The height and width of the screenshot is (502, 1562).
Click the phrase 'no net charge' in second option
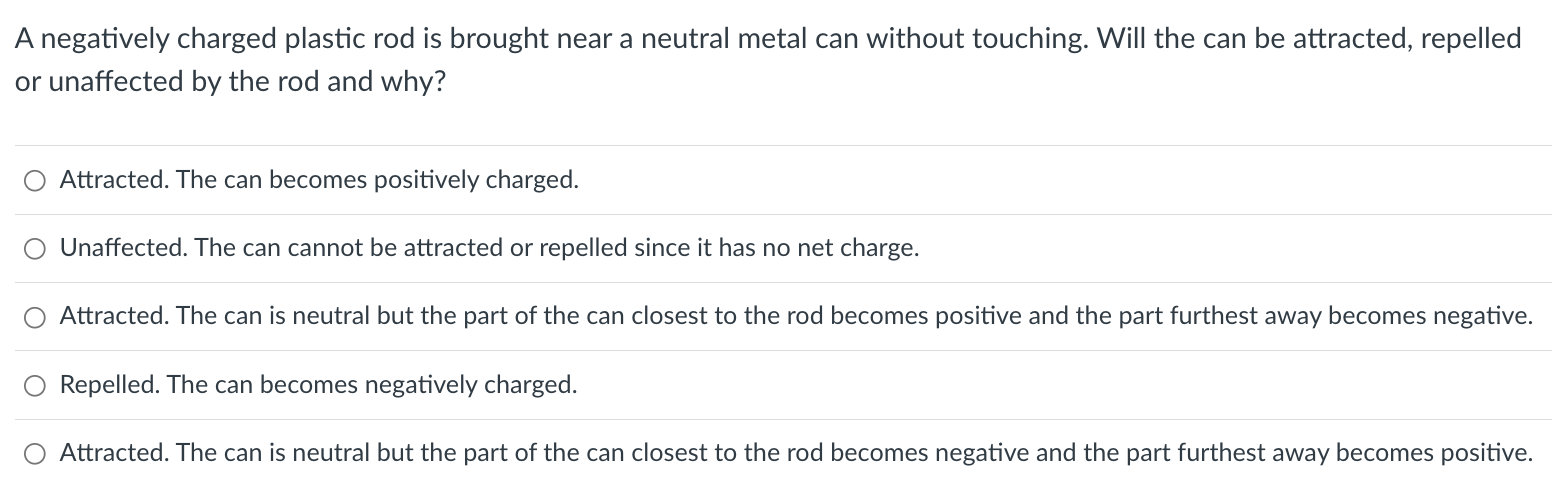point(843,248)
